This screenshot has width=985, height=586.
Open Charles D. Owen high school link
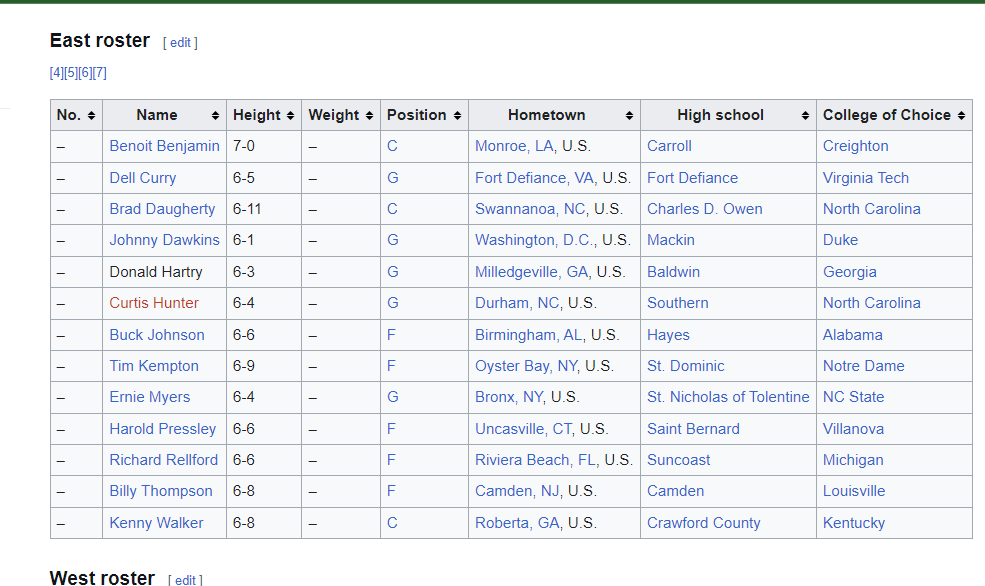[705, 209]
